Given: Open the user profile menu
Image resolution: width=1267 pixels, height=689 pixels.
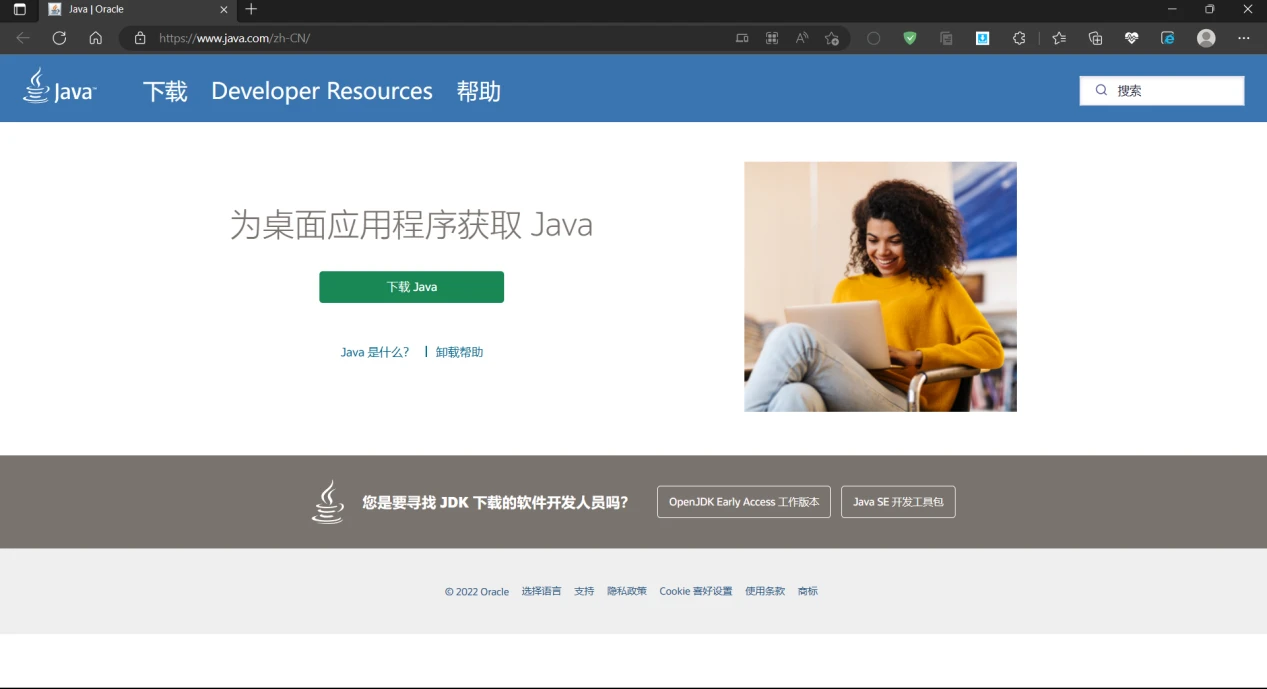Looking at the screenshot, I should click(1206, 38).
